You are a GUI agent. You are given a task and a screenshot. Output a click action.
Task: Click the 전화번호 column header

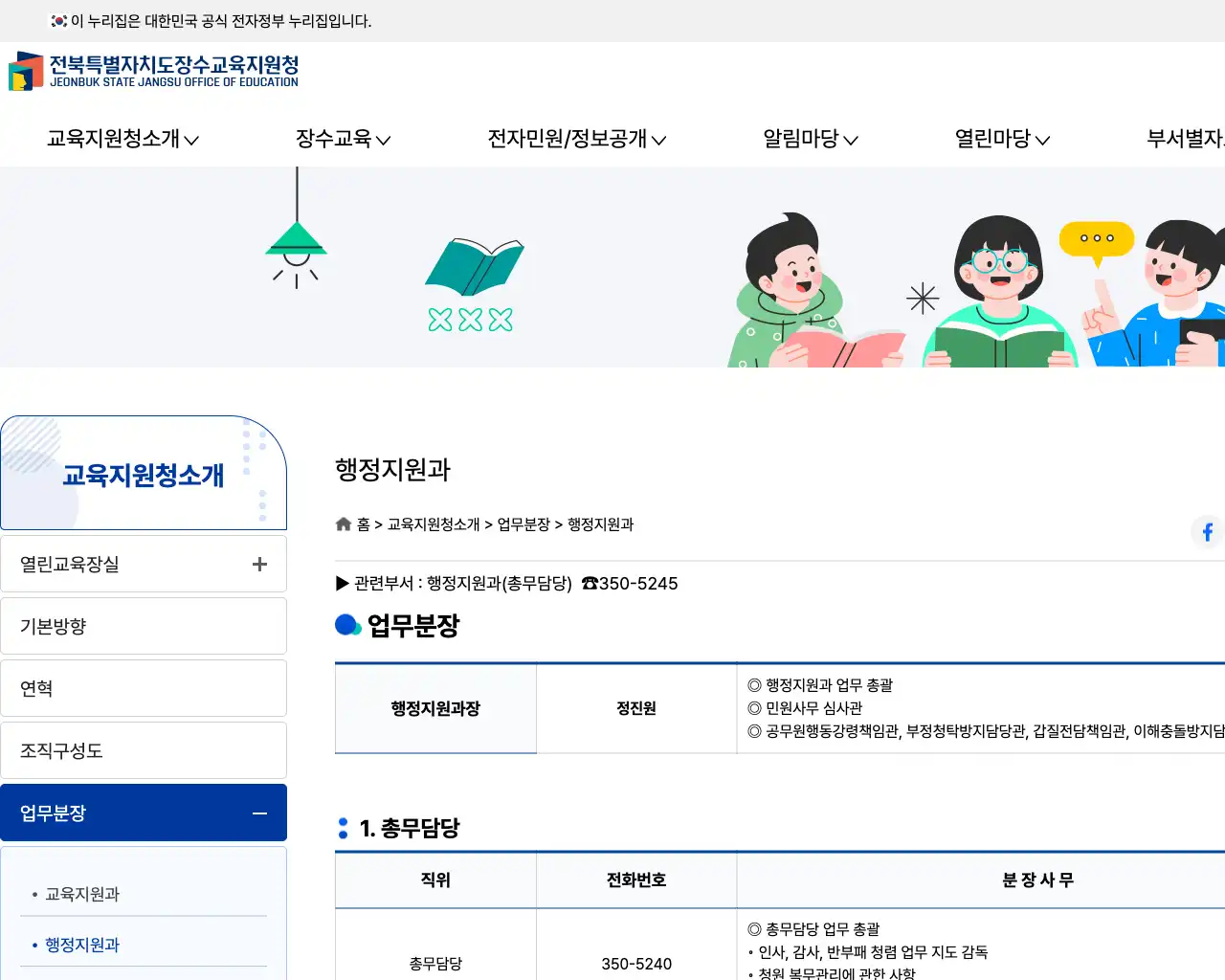click(x=636, y=880)
